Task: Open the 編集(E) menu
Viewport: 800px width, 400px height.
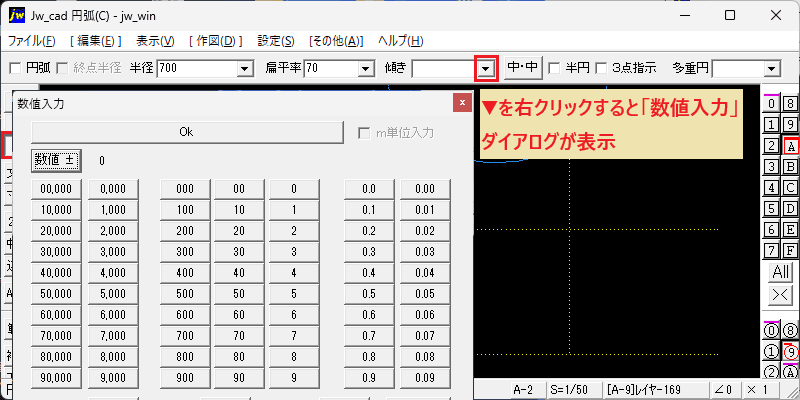Action: (95, 41)
